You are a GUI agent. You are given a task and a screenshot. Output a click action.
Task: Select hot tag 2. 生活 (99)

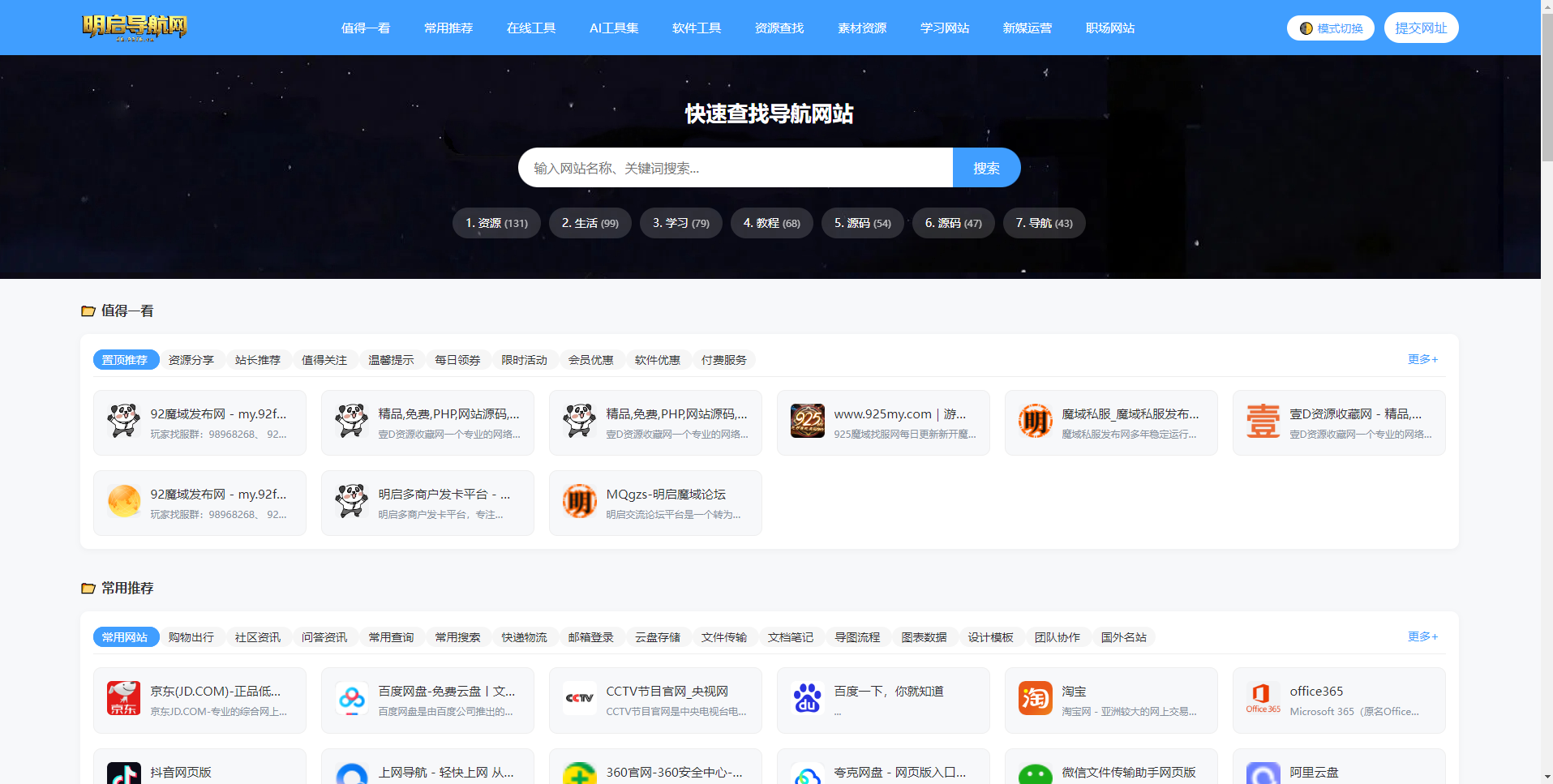pos(590,223)
